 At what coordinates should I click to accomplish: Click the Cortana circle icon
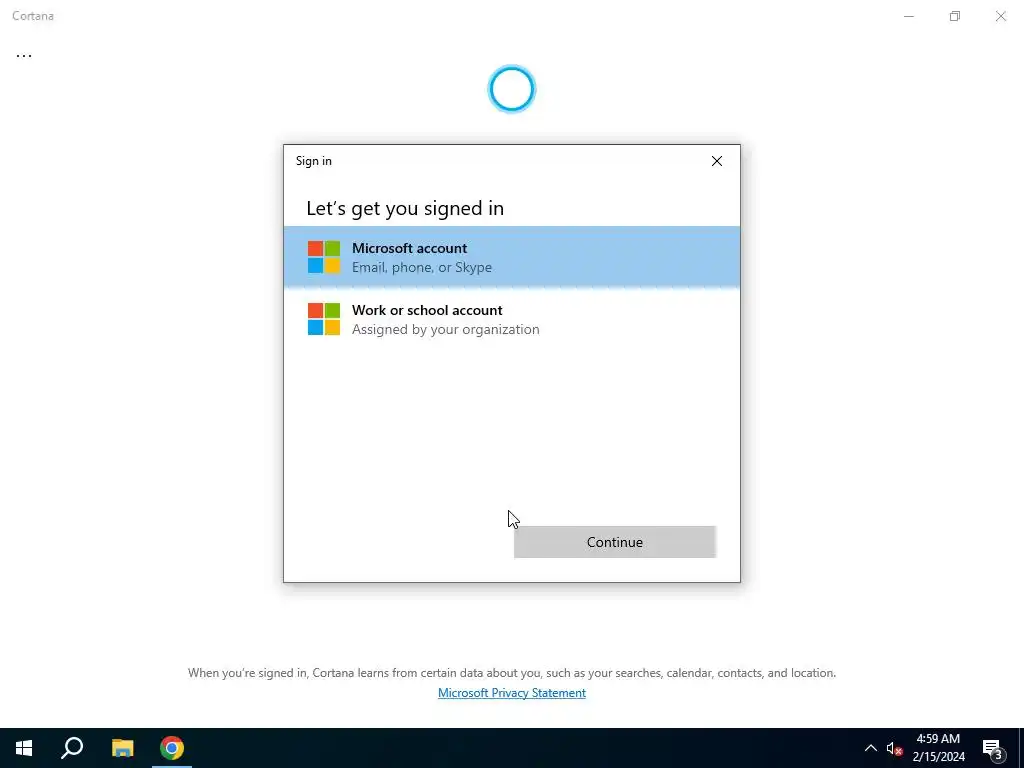point(511,89)
